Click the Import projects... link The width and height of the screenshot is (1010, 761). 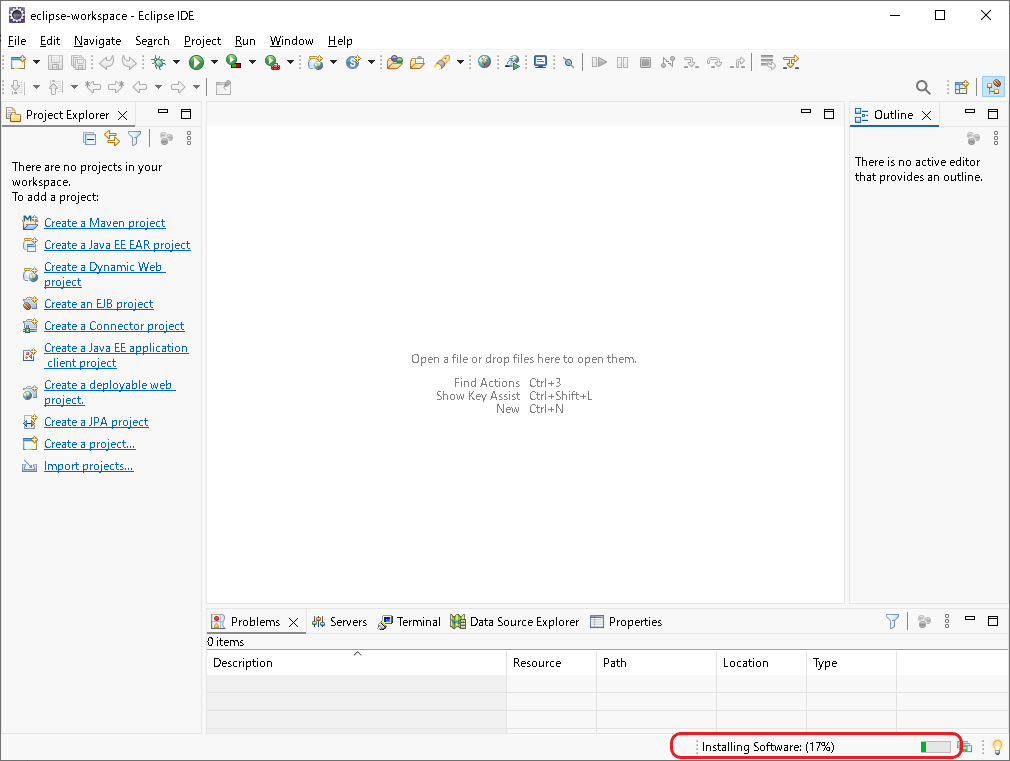(89, 466)
